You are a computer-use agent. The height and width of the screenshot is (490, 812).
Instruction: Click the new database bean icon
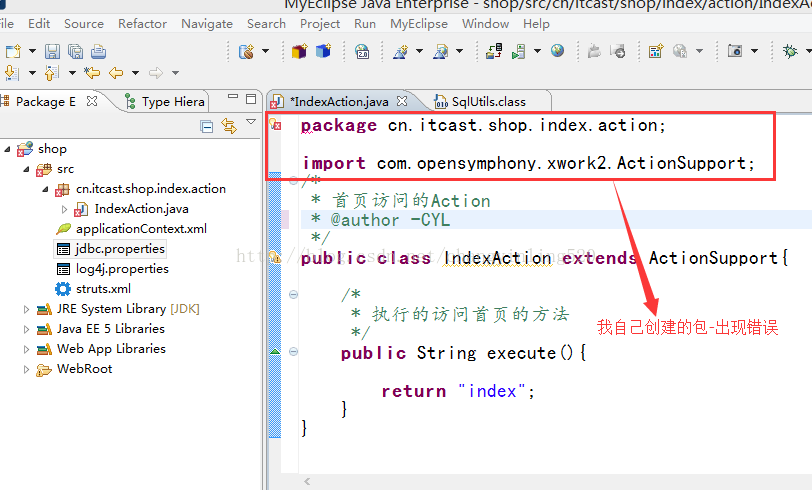[x=246, y=51]
